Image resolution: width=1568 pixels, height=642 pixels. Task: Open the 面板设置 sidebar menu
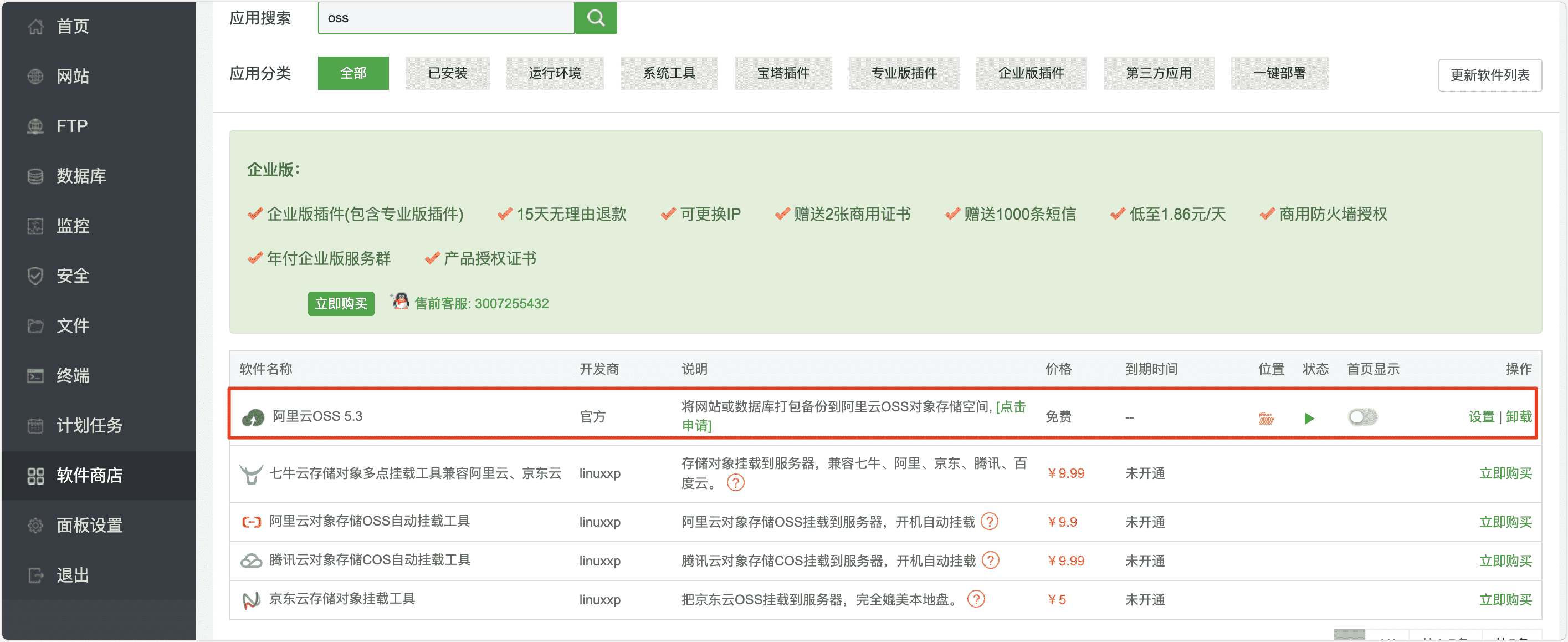(99, 525)
